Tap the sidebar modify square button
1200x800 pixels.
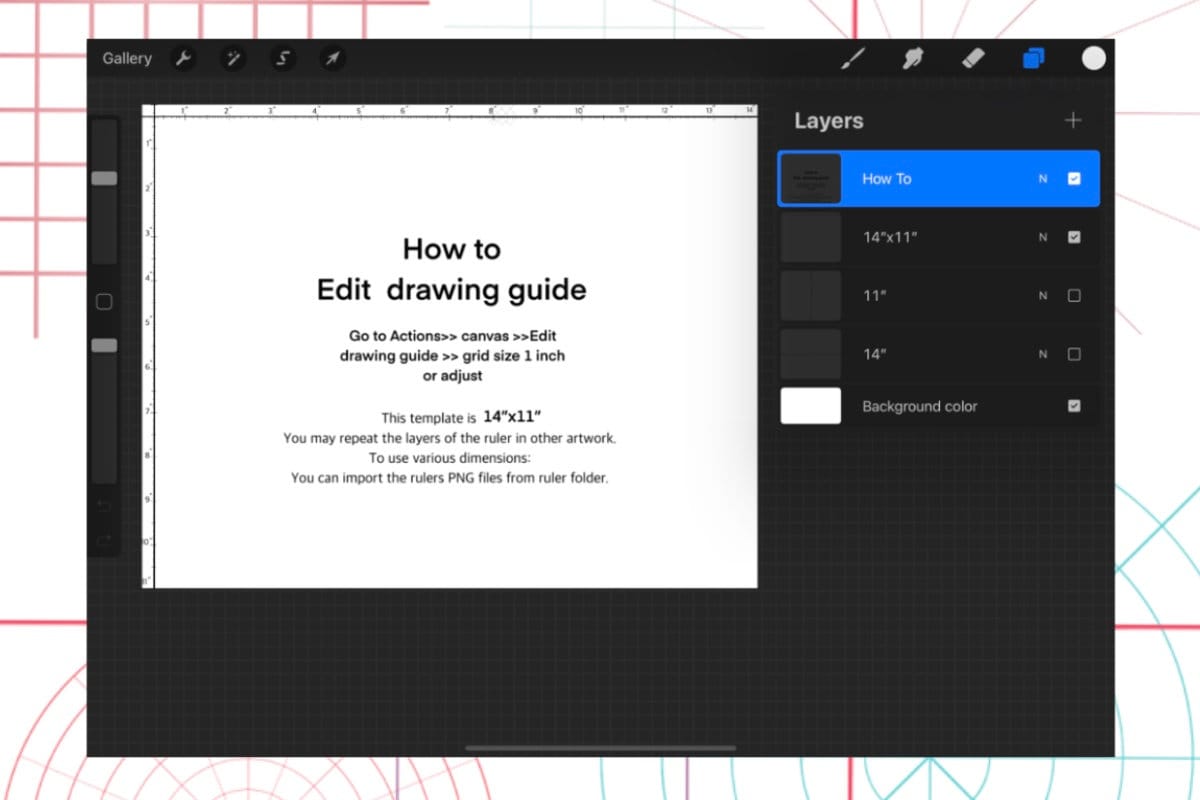coord(104,301)
